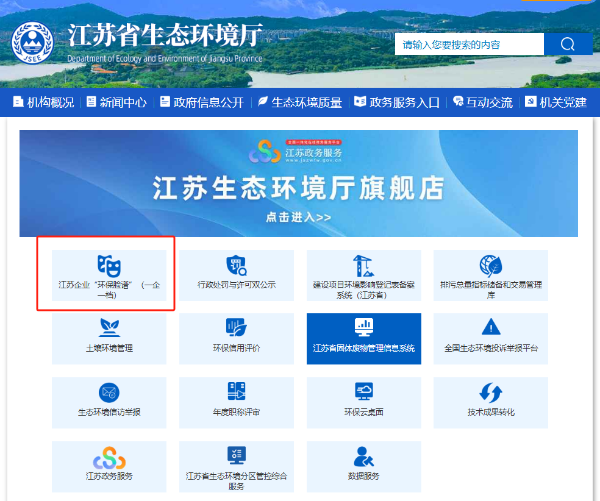Image resolution: width=600 pixels, height=501 pixels.
Task: Open the 江苏政务服务 tile link
Action: click(x=109, y=467)
